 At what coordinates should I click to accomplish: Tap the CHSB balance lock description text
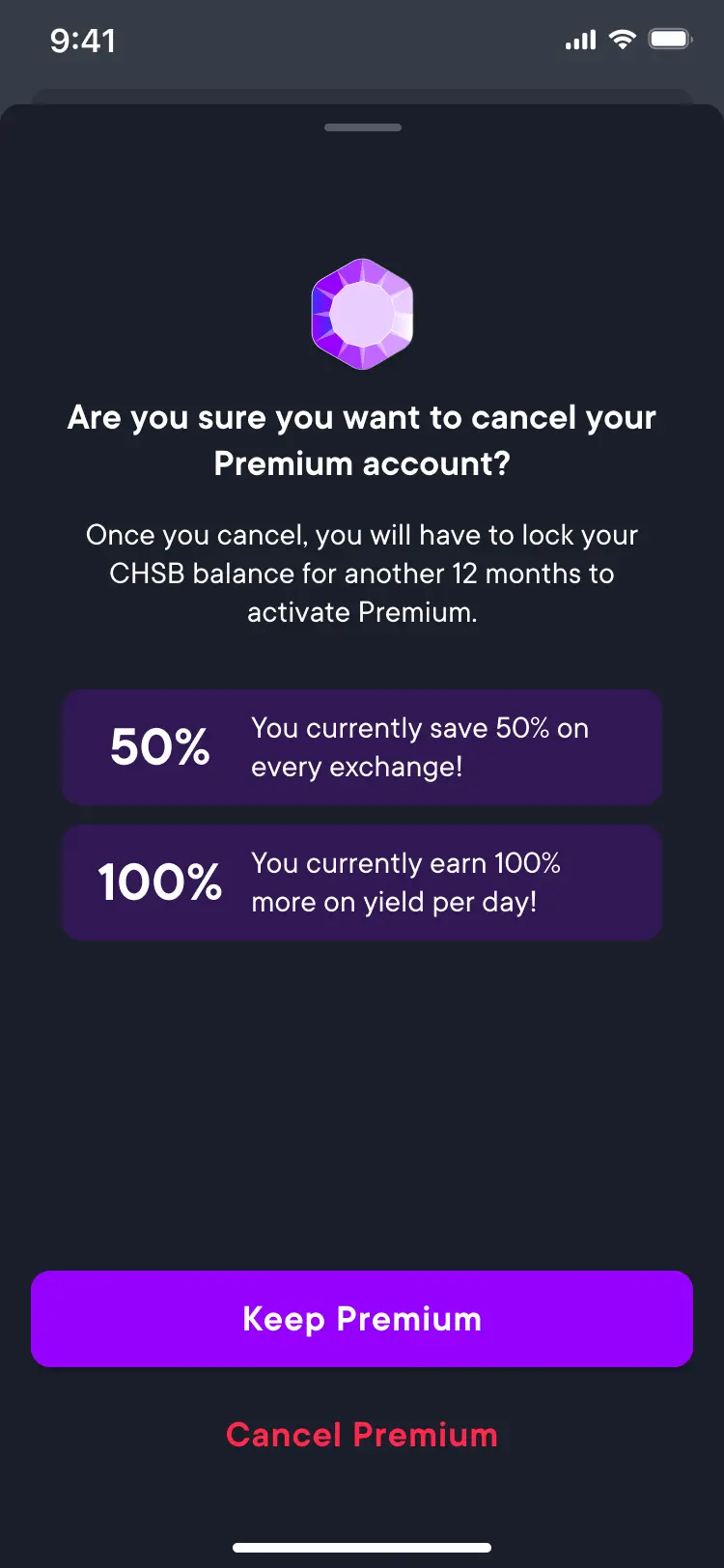362,573
